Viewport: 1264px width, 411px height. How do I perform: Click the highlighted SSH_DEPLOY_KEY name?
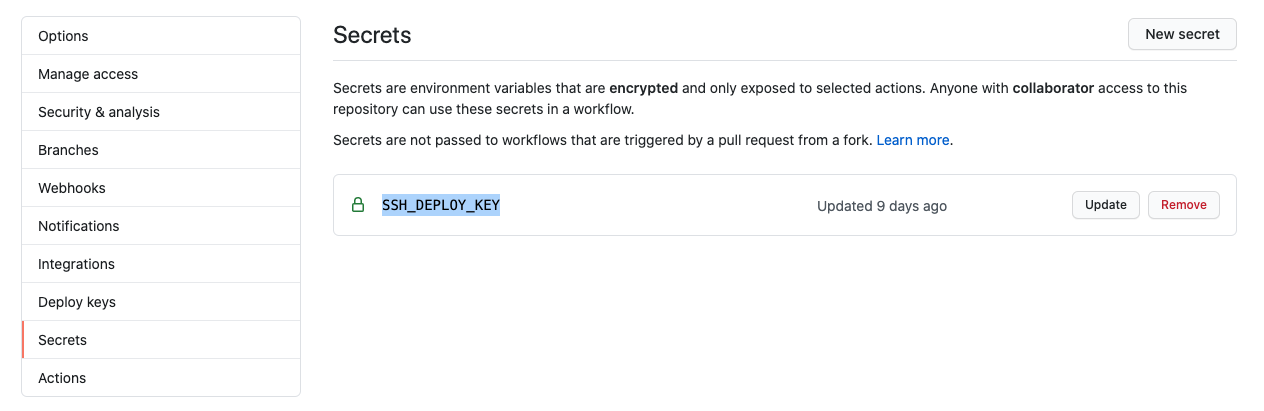(x=440, y=205)
